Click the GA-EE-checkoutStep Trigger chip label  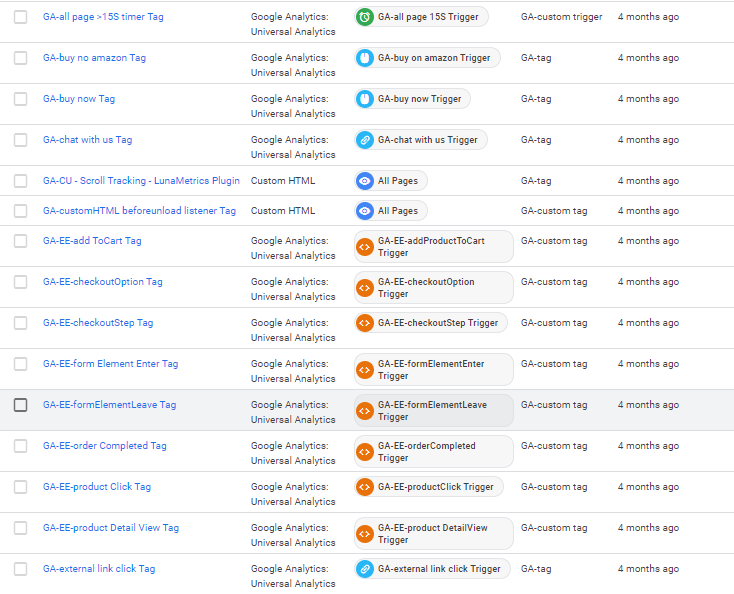tap(438, 323)
